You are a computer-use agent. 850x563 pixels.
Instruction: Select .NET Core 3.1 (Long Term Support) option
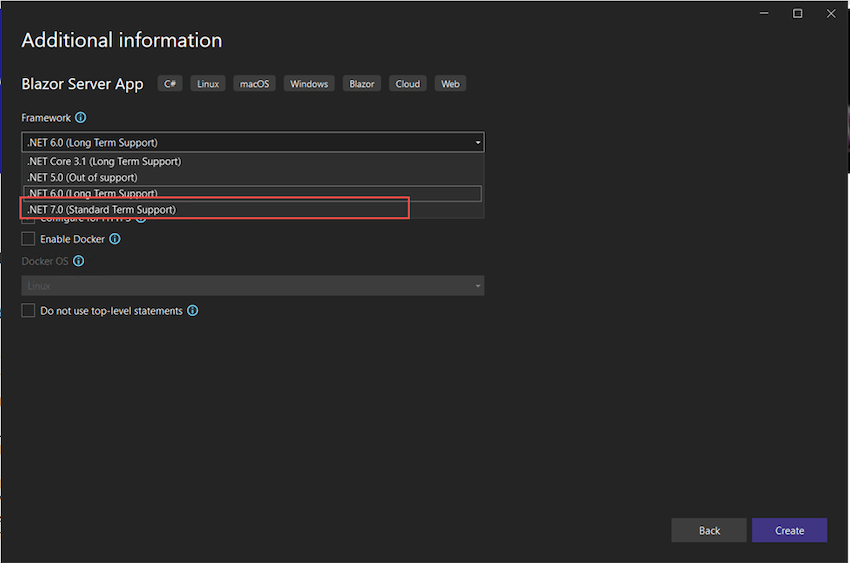point(105,161)
